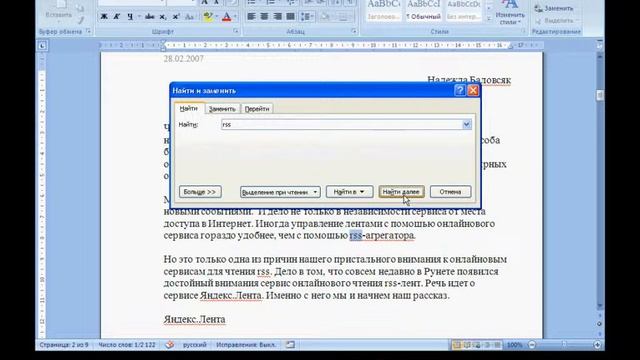640x360 pixels.
Task: Close the Найти и заменить dialog
Action: [x=473, y=90]
